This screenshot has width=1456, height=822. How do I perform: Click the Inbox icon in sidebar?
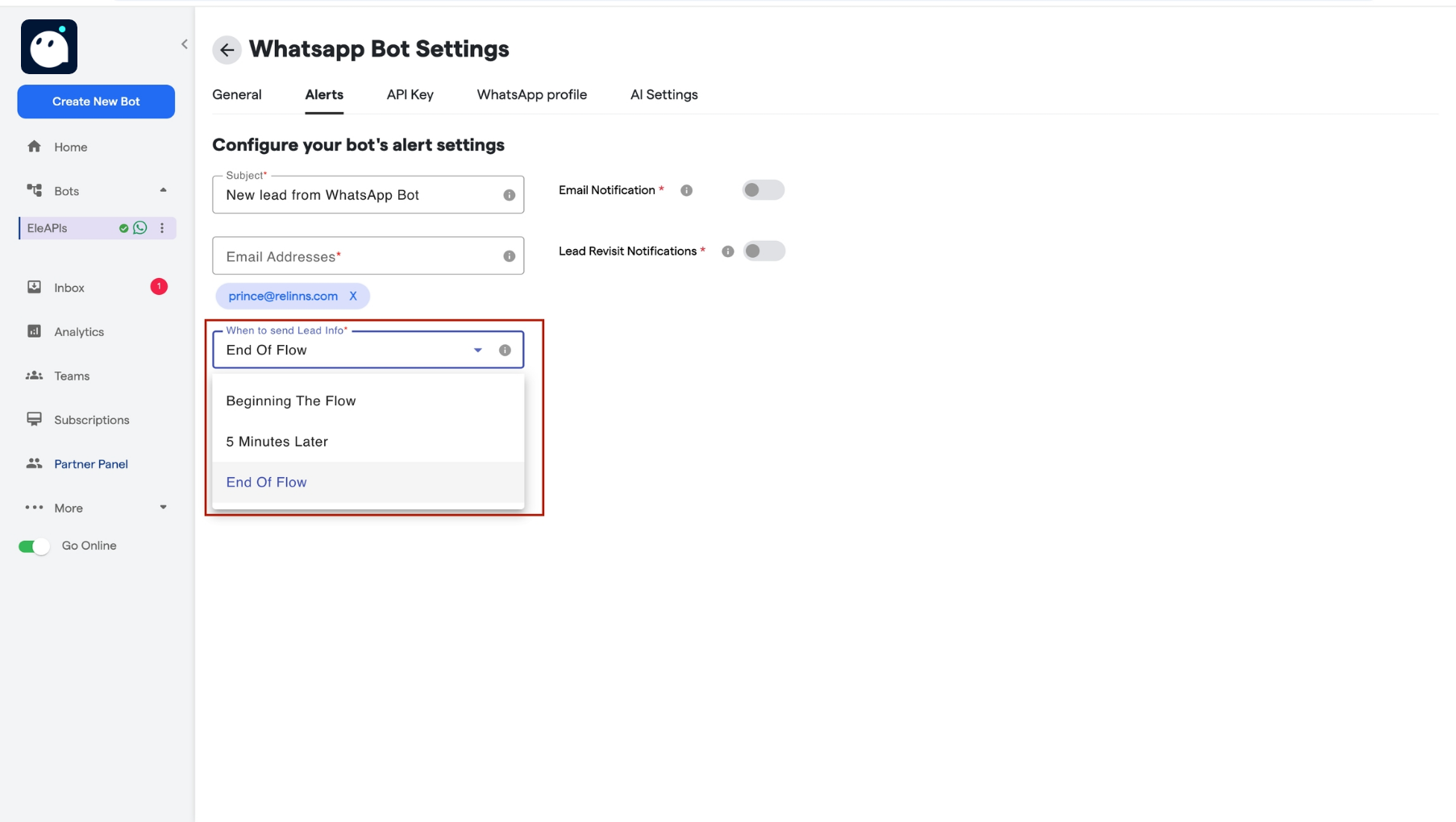point(34,287)
